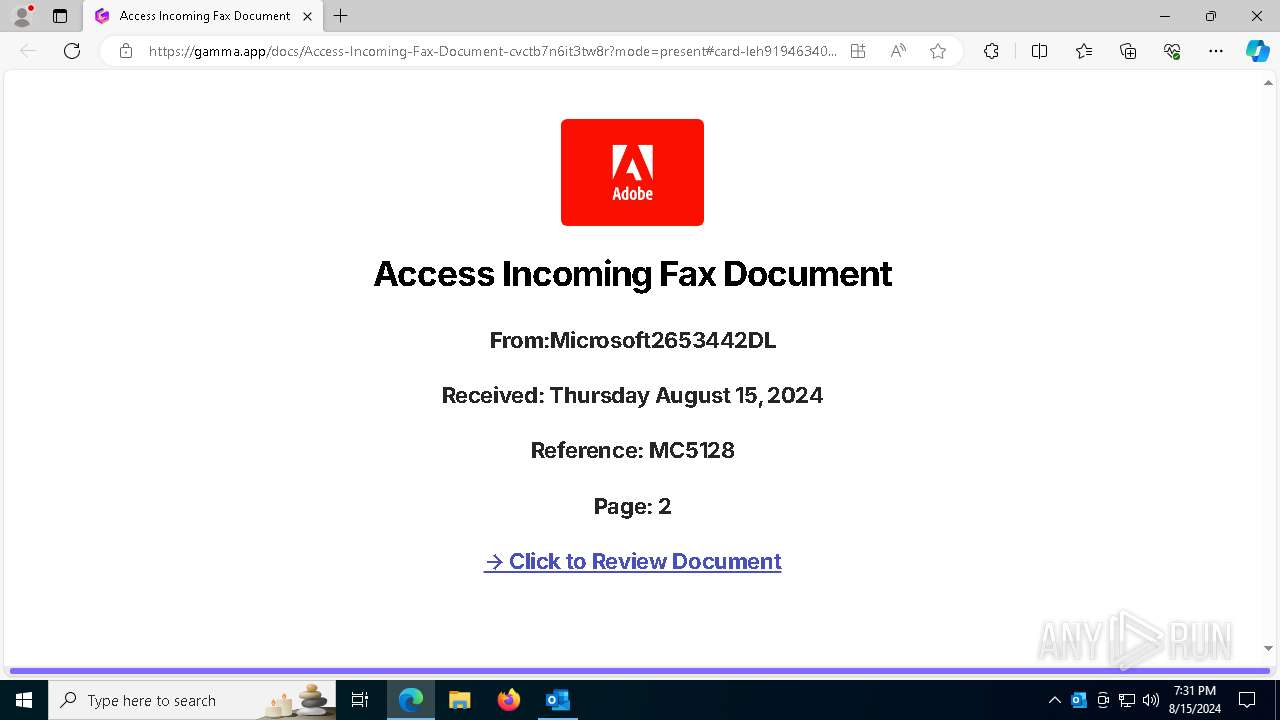Viewport: 1280px width, 720px height.
Task: Click the Adobe logo image
Action: [x=632, y=172]
